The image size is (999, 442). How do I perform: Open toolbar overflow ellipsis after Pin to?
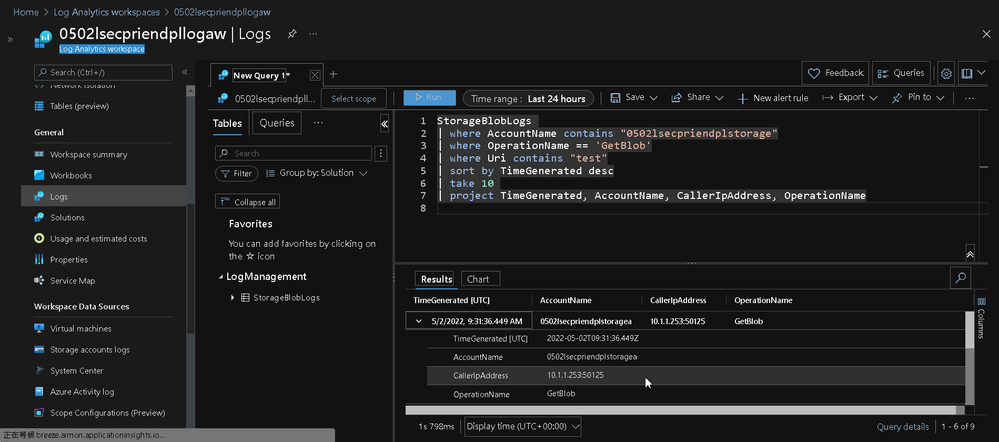970,98
